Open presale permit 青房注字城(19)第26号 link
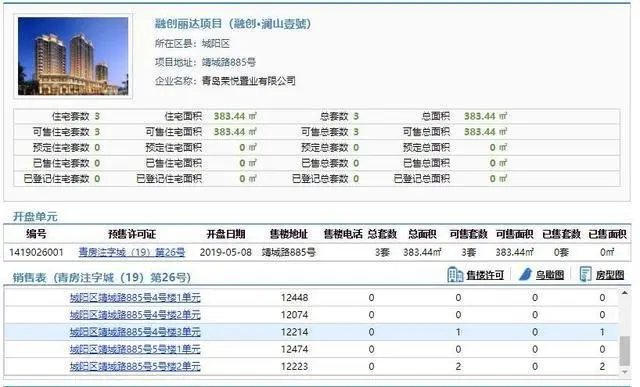This screenshot has height=387, width=640. pos(132,252)
